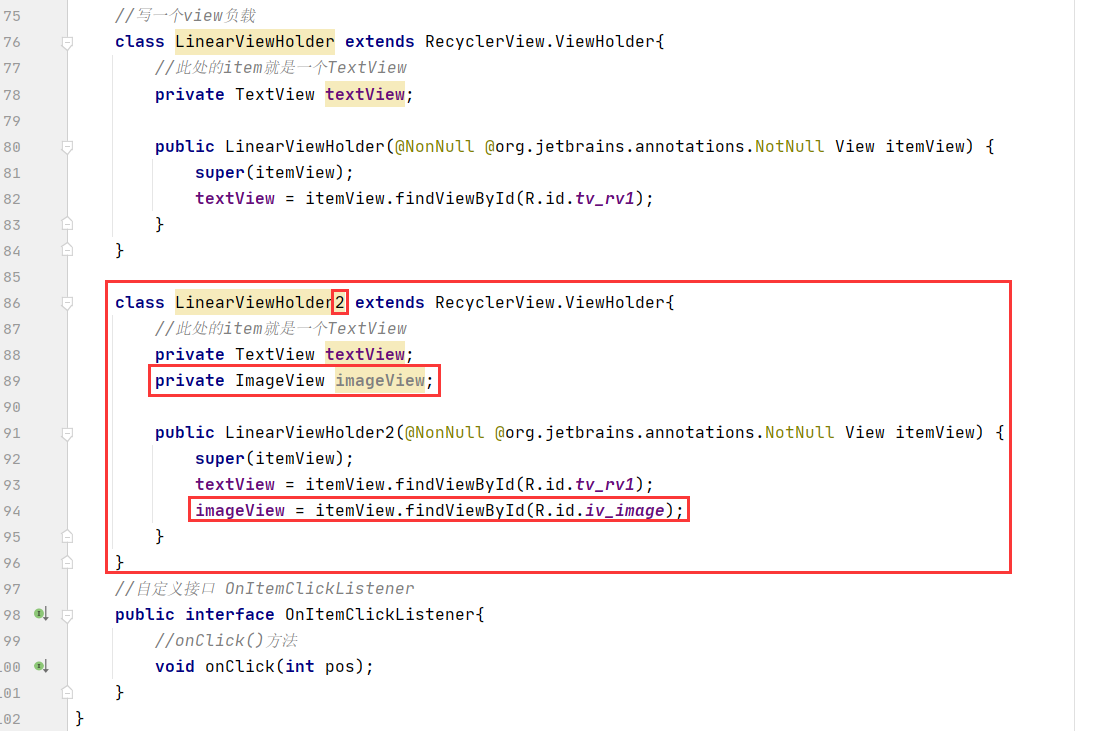Click the fold end marker at line 96
This screenshot has height=731, width=1107.
point(67,563)
